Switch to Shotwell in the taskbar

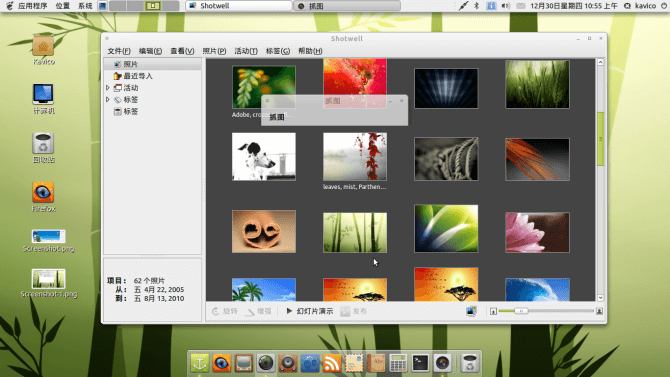238,6
